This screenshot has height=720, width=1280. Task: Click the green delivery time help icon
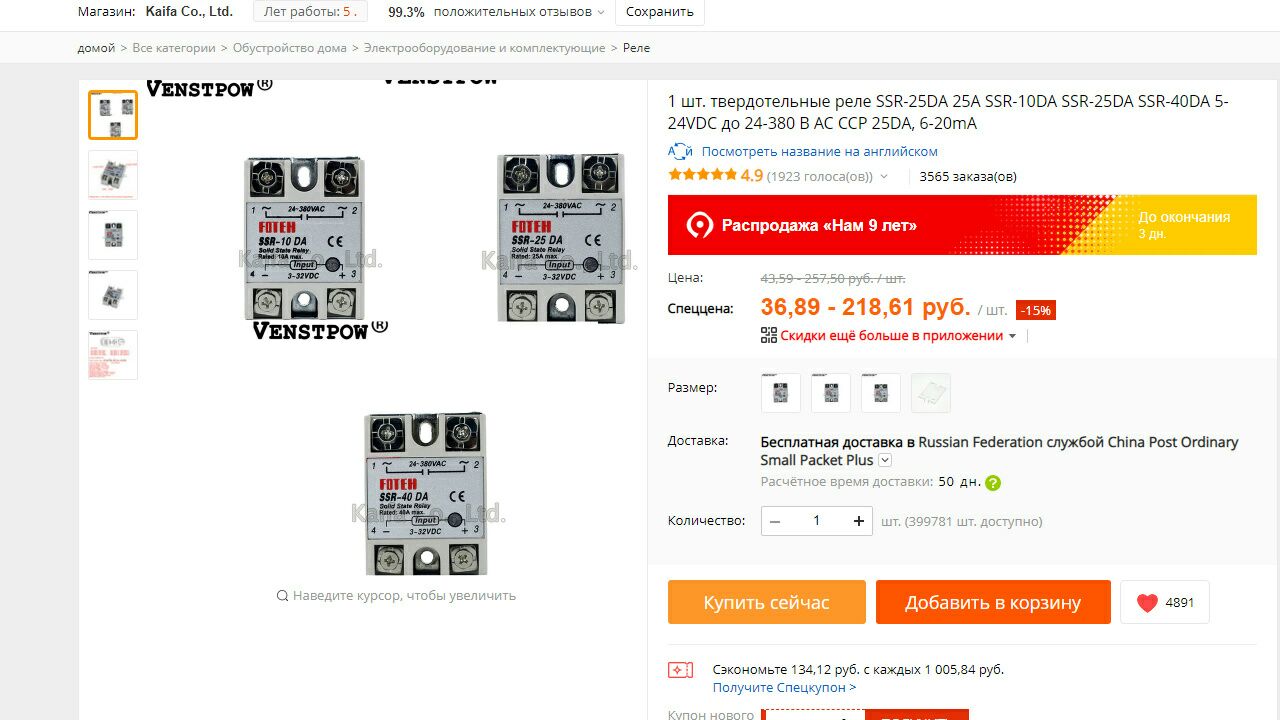(993, 482)
